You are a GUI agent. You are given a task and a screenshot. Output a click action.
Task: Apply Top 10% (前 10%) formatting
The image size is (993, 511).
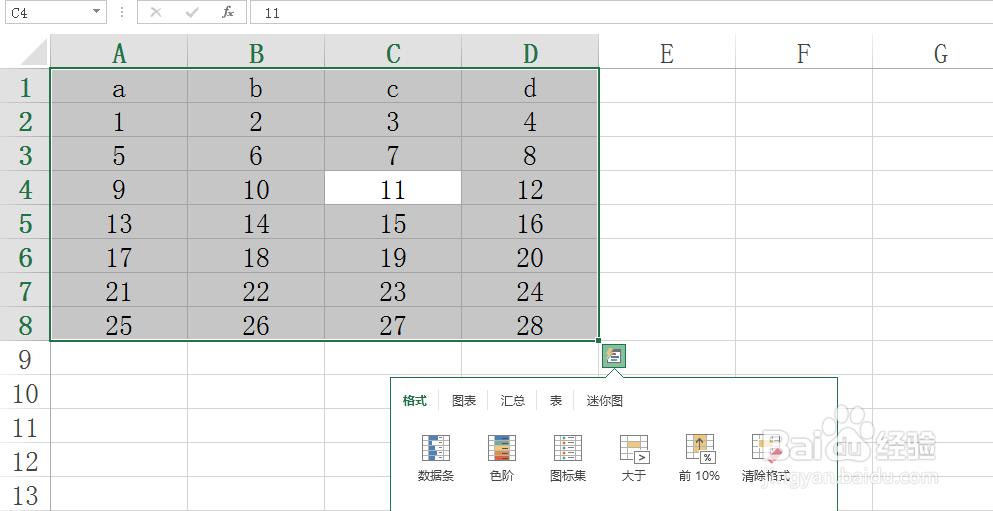pyautogui.click(x=700, y=458)
